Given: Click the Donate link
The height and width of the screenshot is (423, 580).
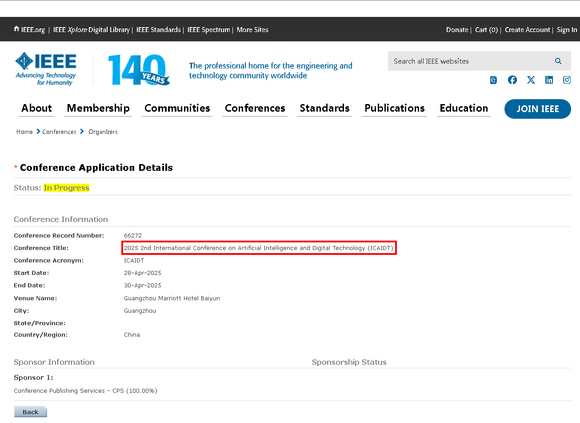Looking at the screenshot, I should [x=457, y=30].
